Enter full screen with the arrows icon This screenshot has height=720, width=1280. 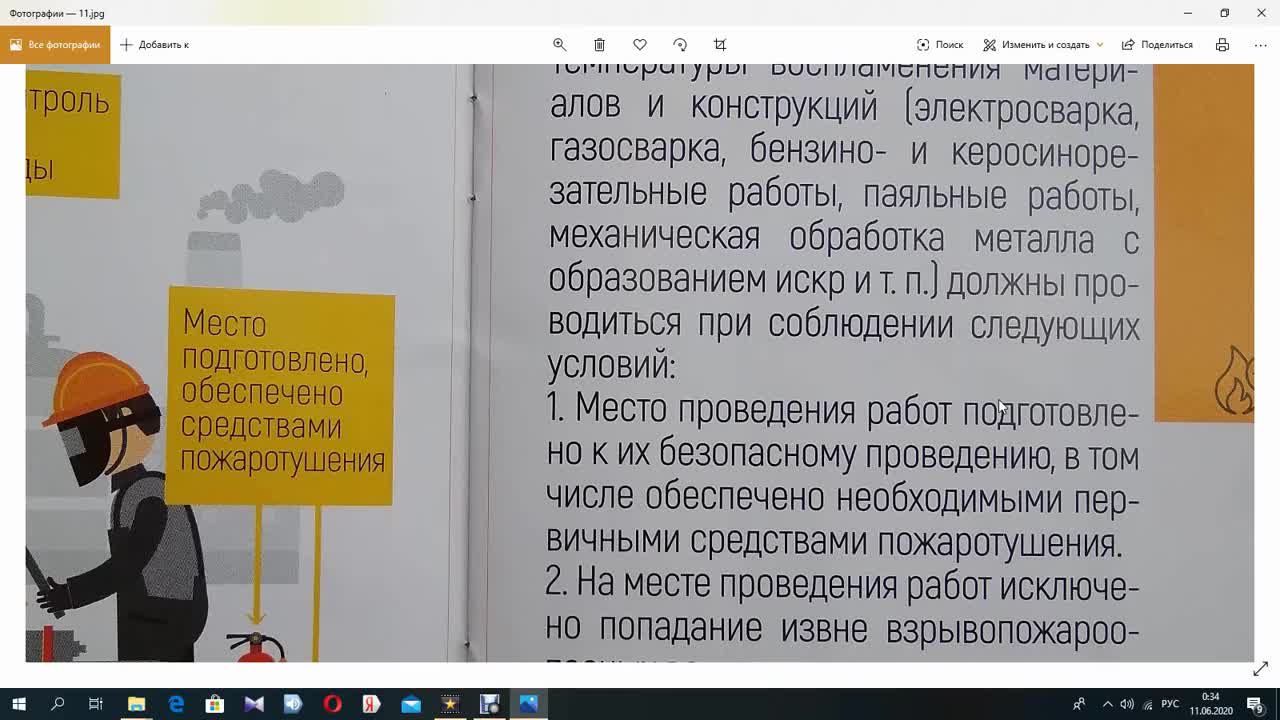(x=1260, y=669)
